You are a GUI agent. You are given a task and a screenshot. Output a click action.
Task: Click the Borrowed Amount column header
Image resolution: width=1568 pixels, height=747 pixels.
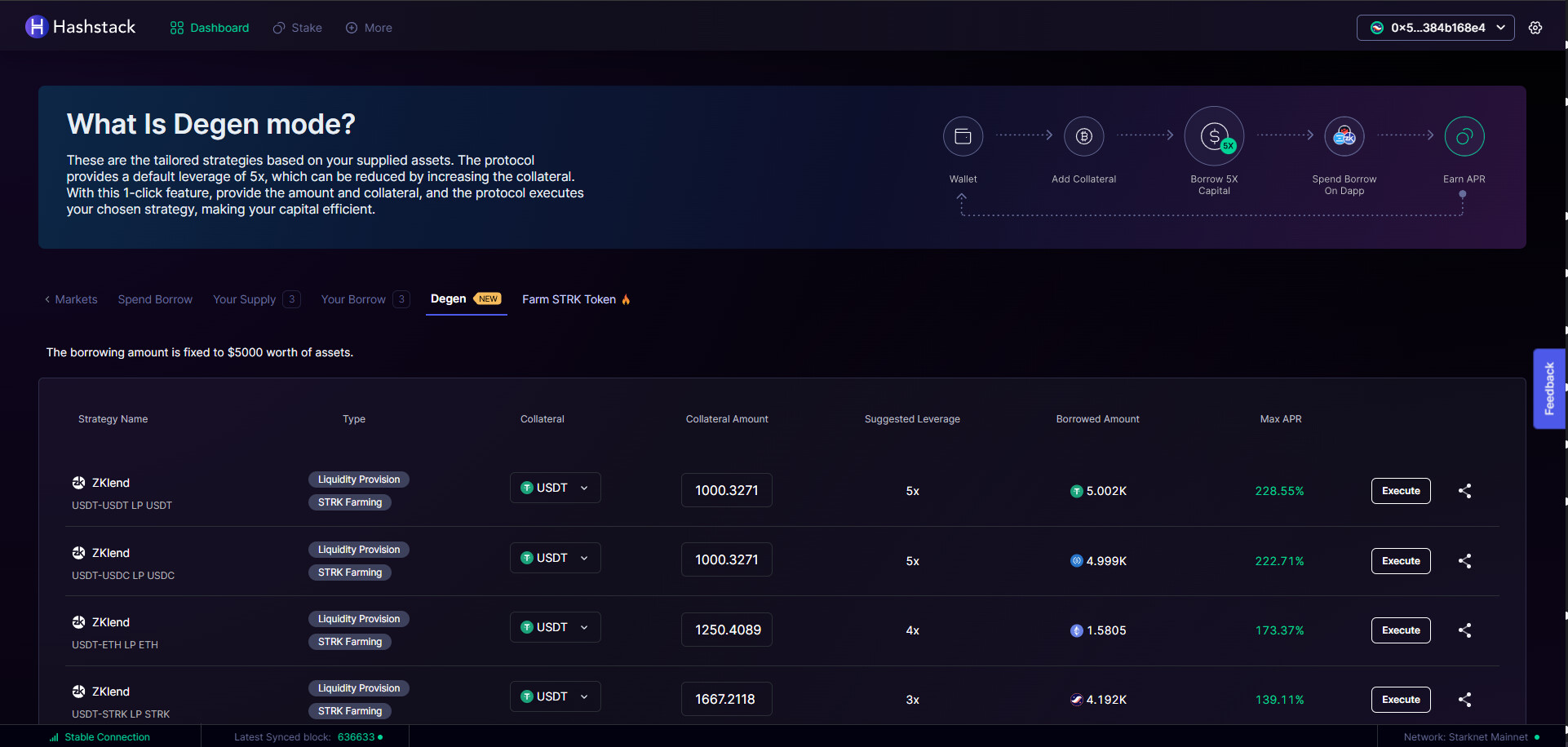coord(1097,419)
